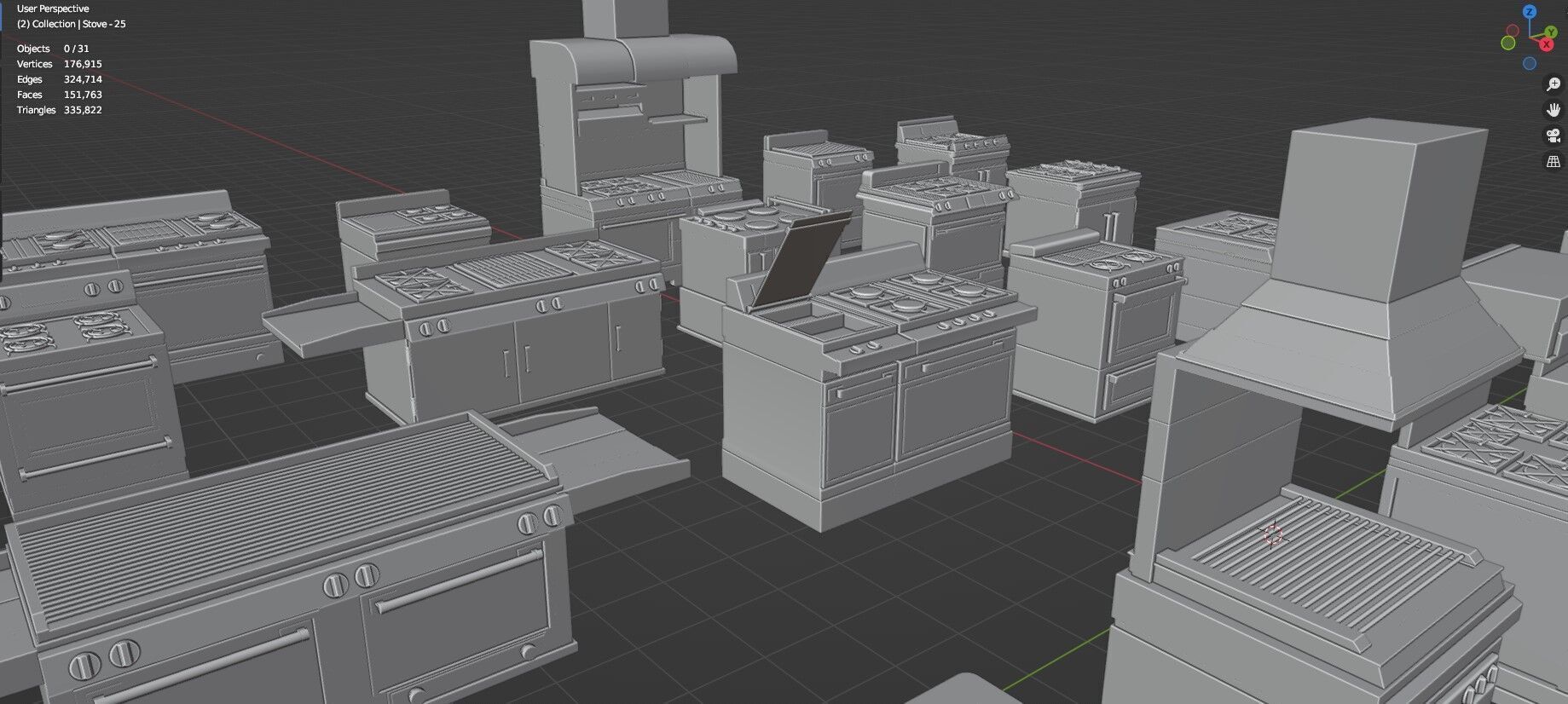
Task: Click the Edges '324,714' statistic
Action: [83, 79]
